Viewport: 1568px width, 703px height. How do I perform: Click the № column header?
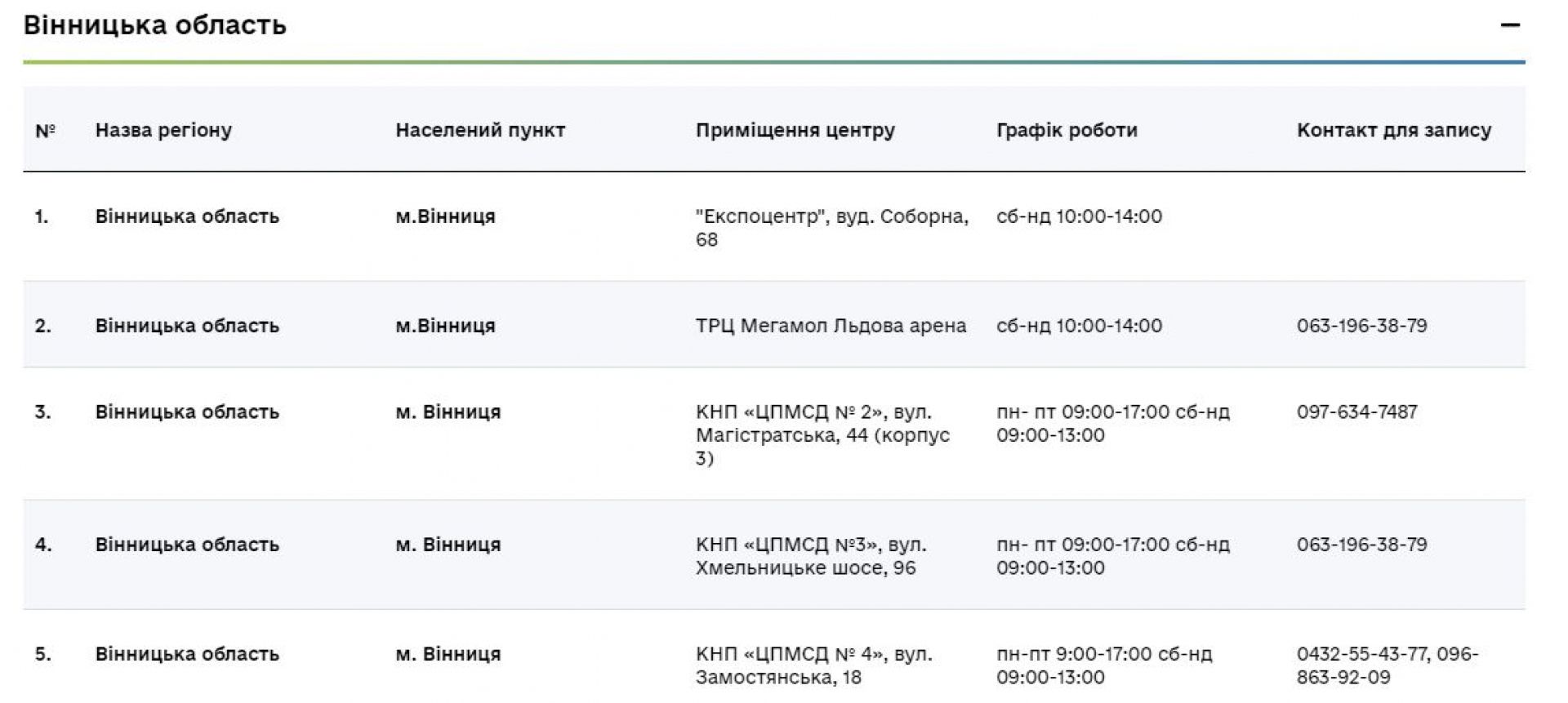coord(45,130)
